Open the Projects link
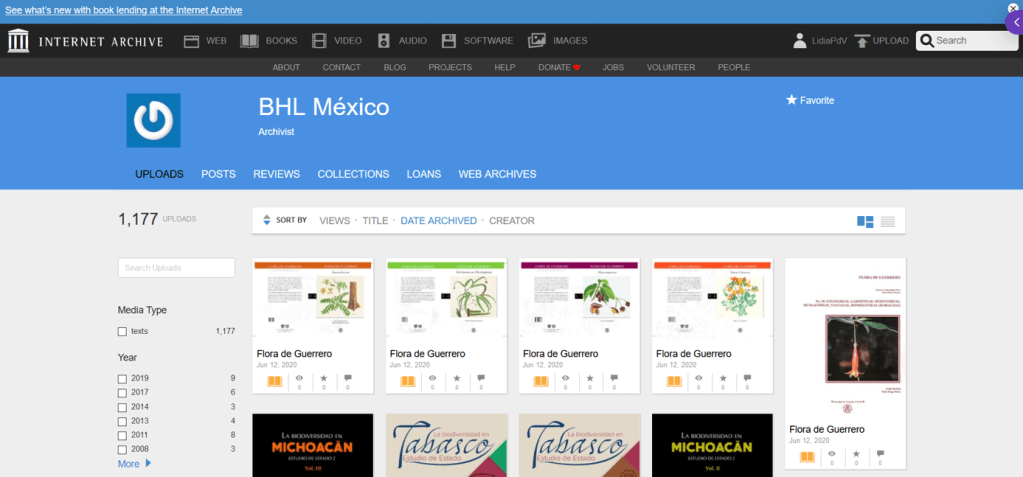Viewport: 1023px width, 477px height. pos(450,67)
